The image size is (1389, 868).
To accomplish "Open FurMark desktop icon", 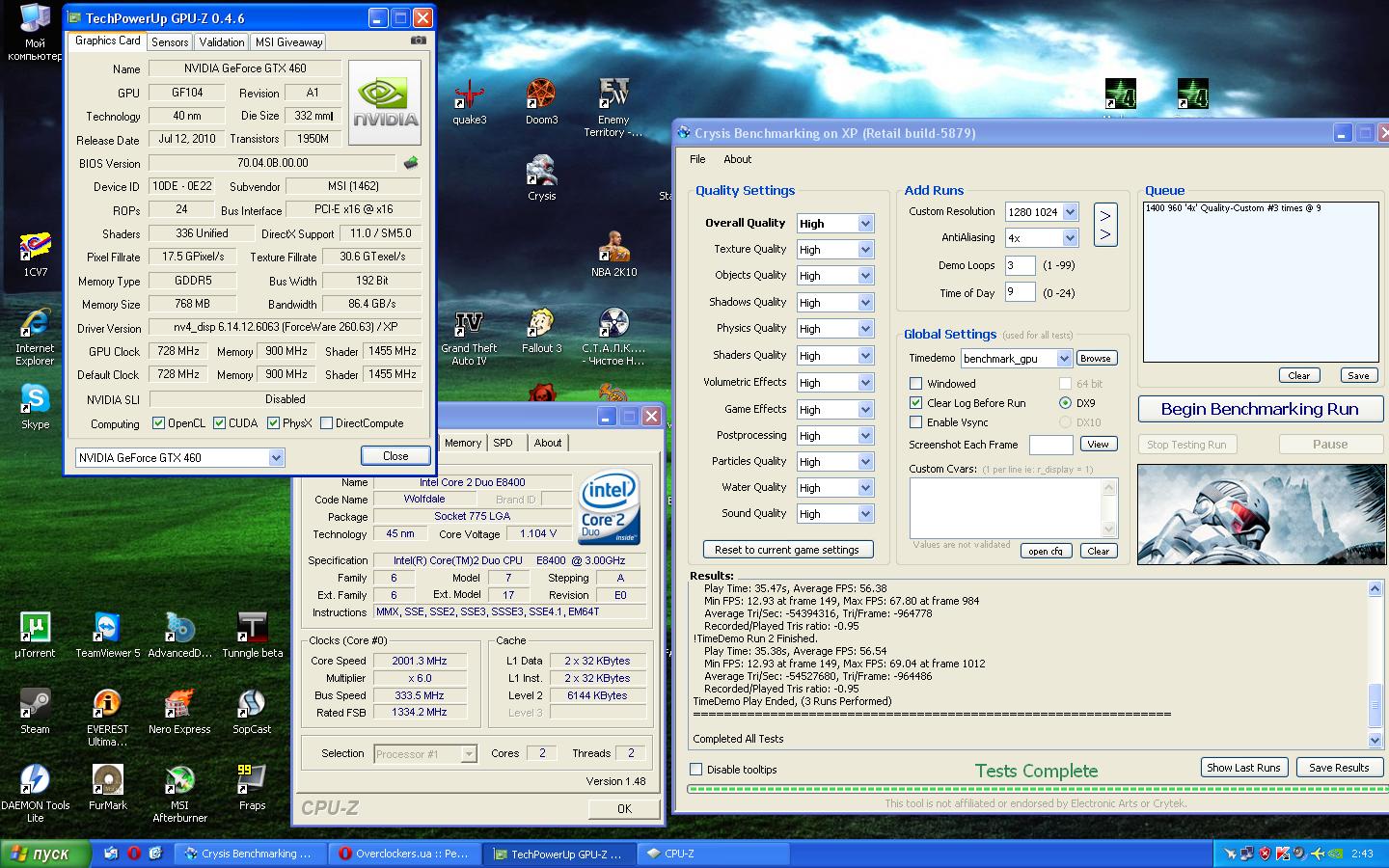I will pos(107,787).
